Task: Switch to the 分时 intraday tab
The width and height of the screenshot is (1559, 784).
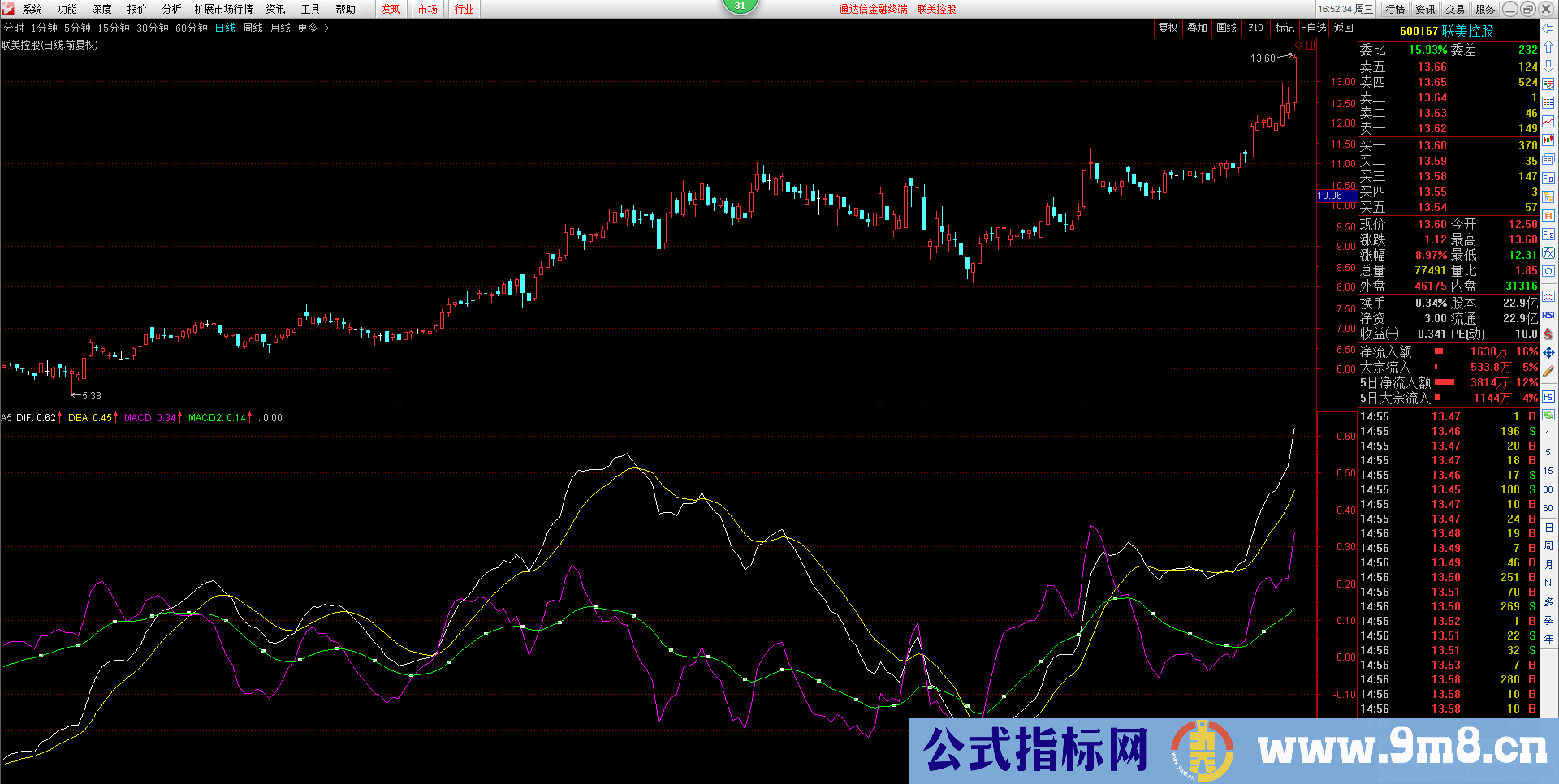Action: coord(14,27)
